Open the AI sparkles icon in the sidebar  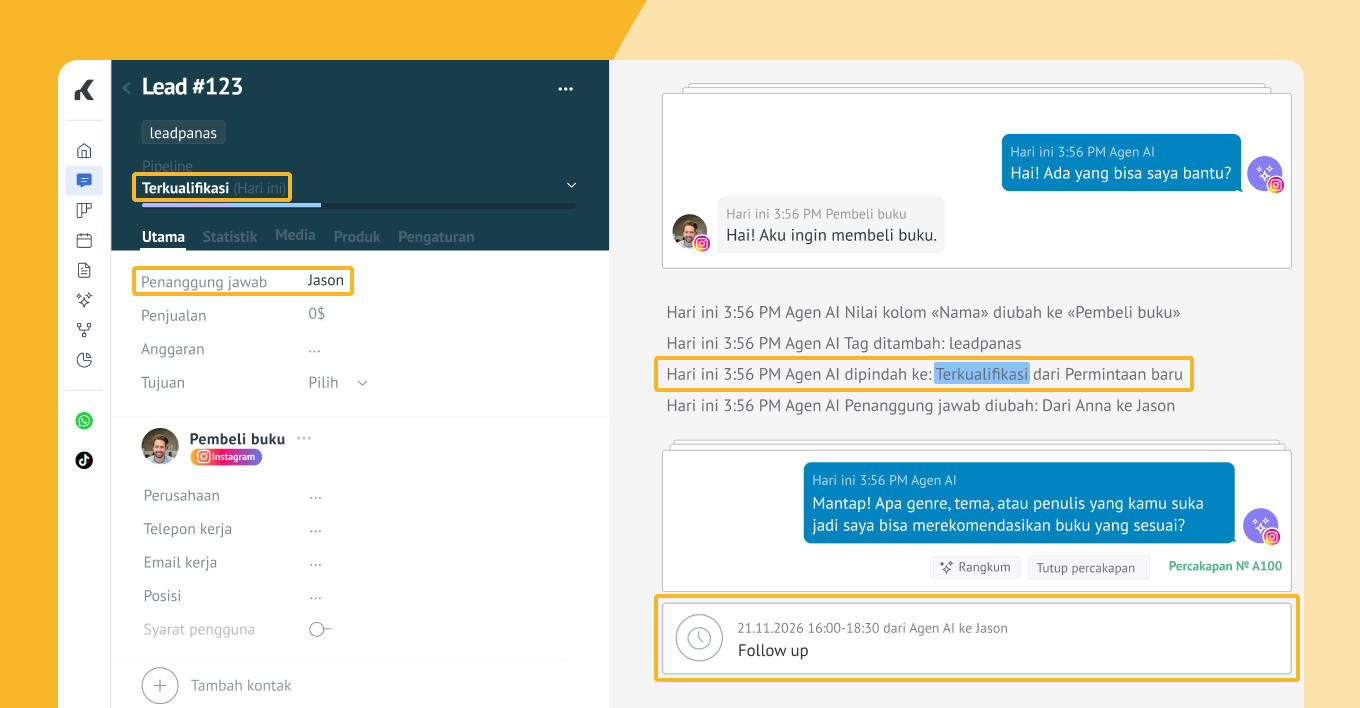84,299
